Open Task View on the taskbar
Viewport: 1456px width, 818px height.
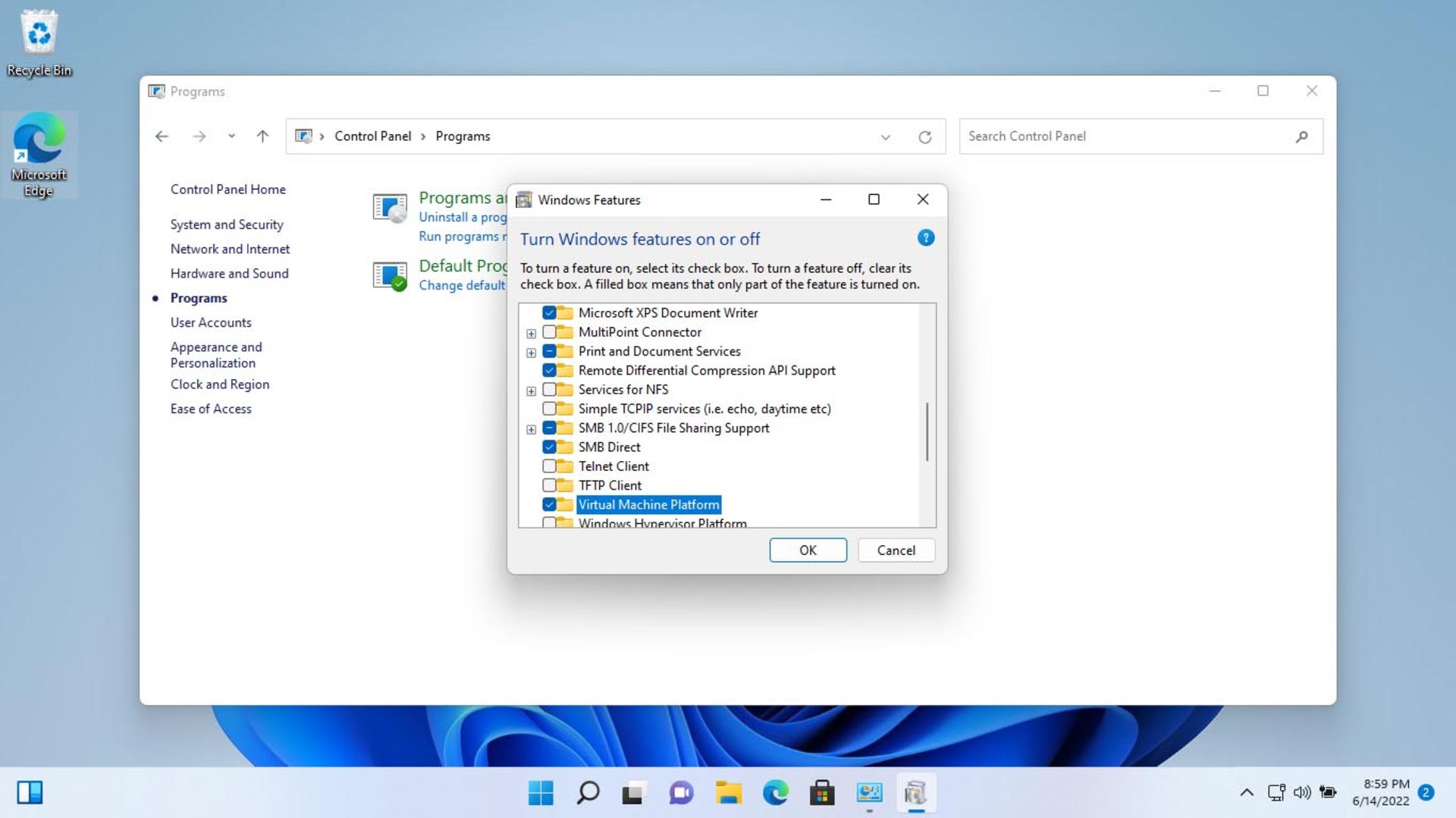pos(635,793)
